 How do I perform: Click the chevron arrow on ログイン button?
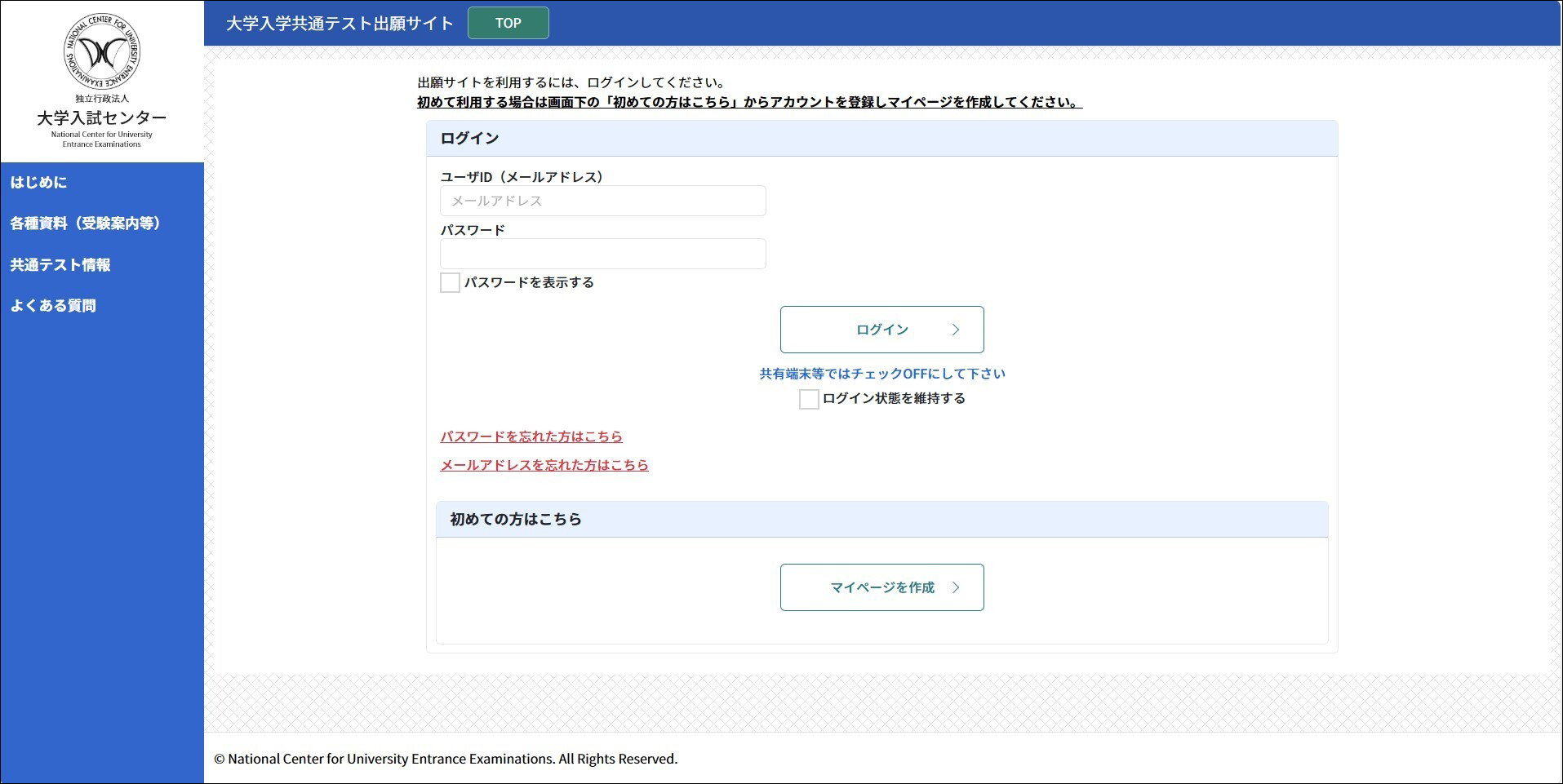click(956, 330)
